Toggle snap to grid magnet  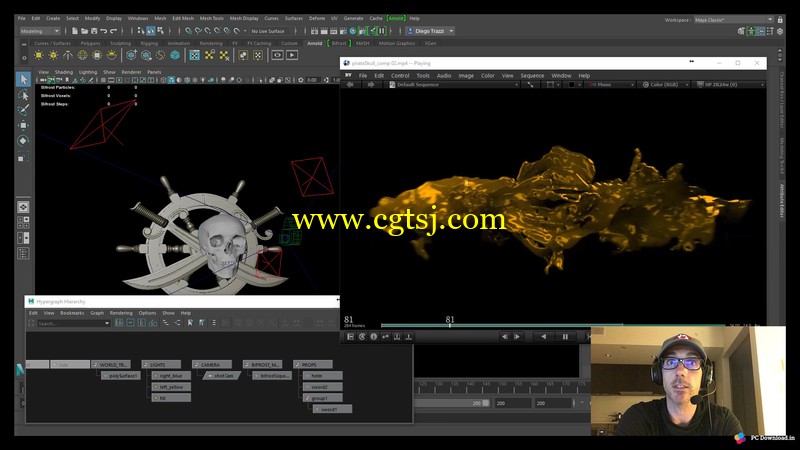point(188,31)
